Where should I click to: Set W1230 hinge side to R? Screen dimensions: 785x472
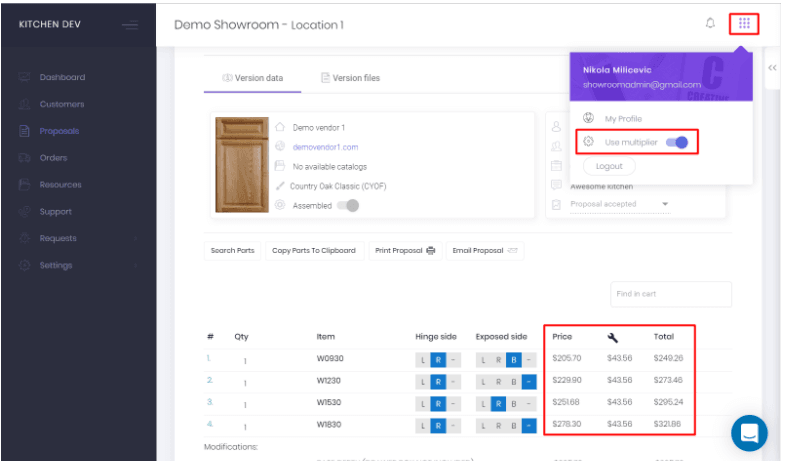438,382
